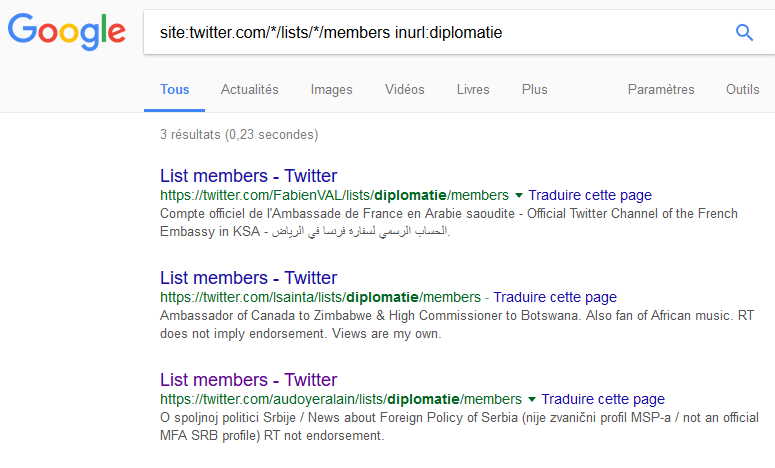Switch to the Images tab
The height and width of the screenshot is (468, 775).
tap(331, 89)
